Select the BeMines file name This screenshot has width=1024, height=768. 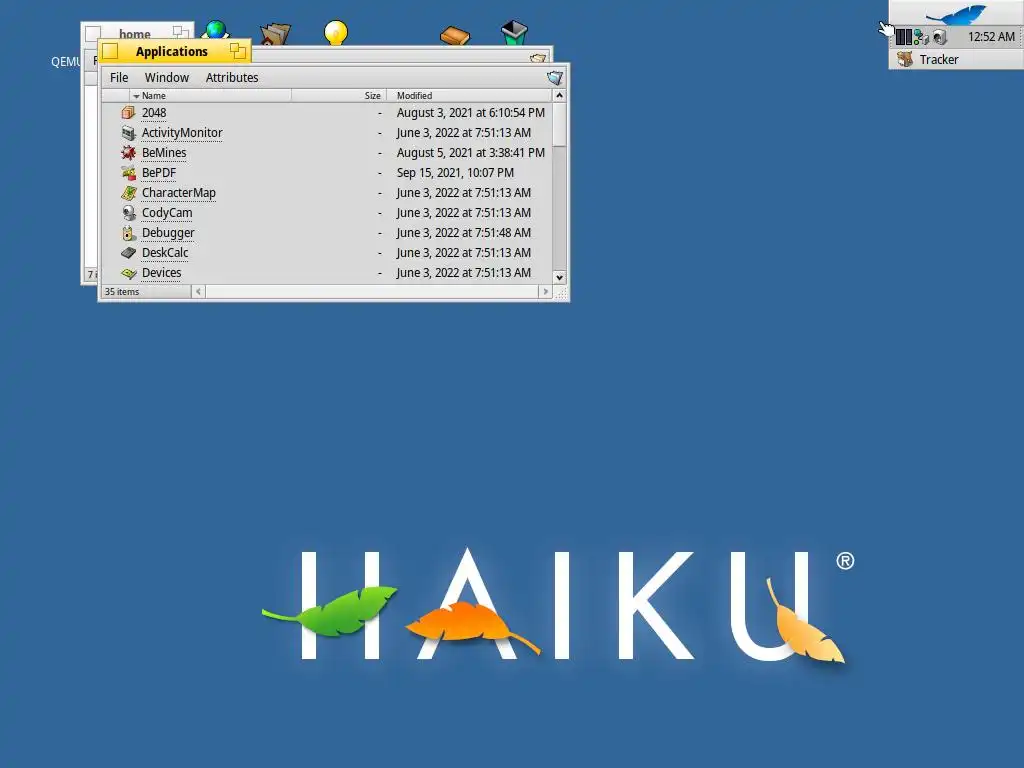coord(164,153)
